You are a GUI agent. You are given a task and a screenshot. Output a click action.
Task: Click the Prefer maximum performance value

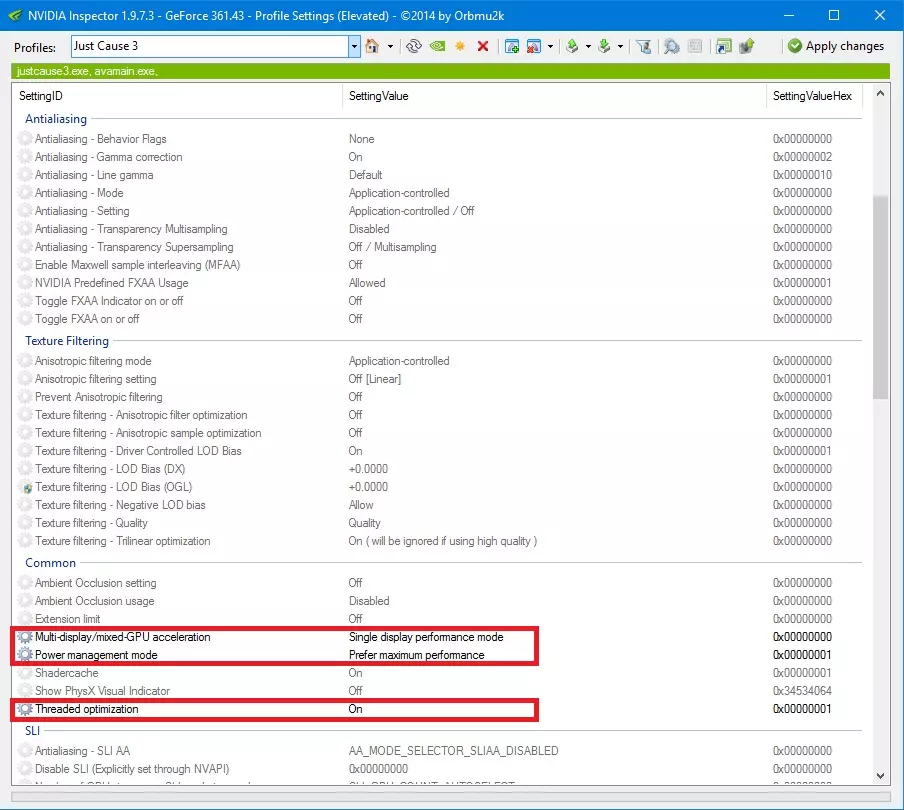click(x=416, y=655)
